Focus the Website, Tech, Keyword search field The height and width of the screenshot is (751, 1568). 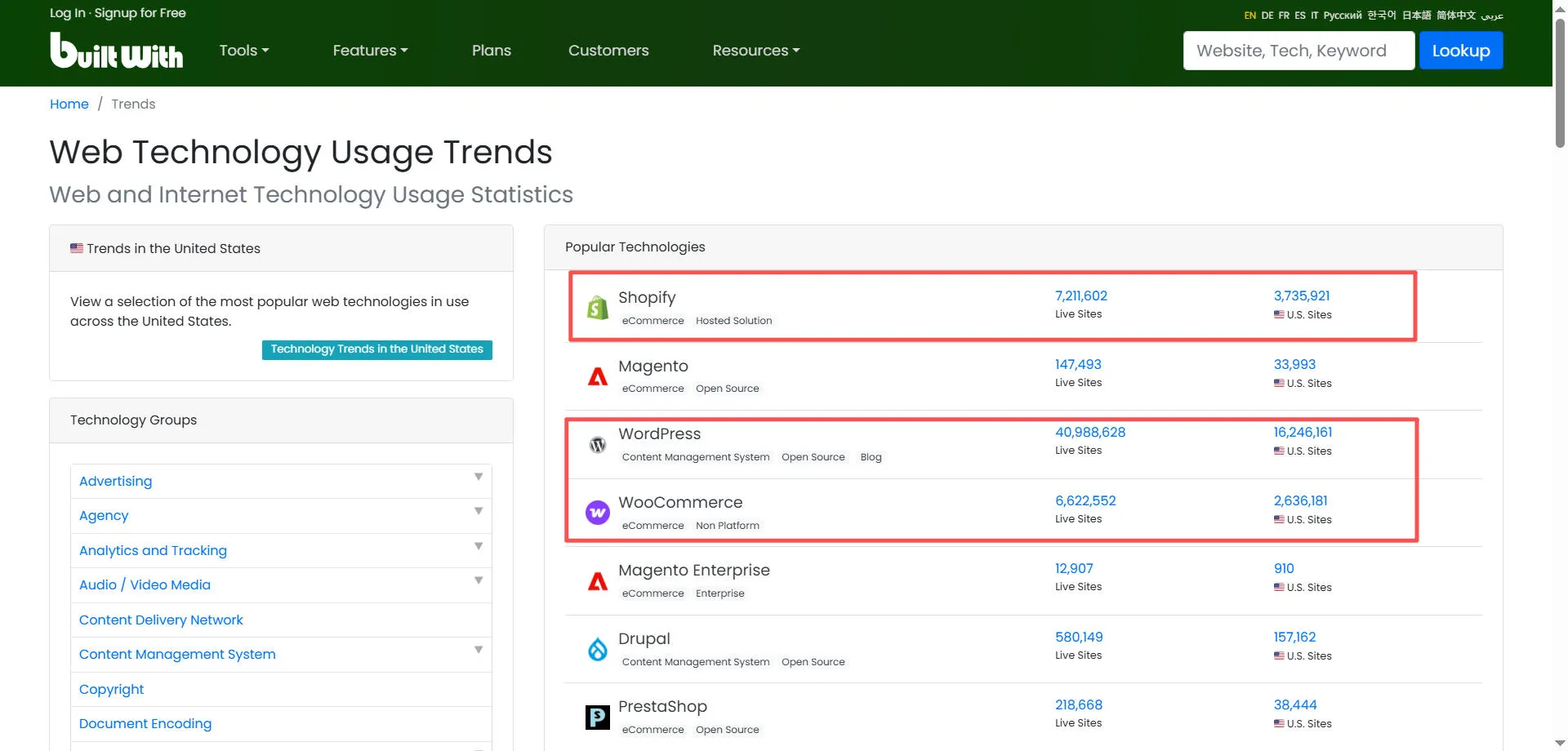(1298, 51)
